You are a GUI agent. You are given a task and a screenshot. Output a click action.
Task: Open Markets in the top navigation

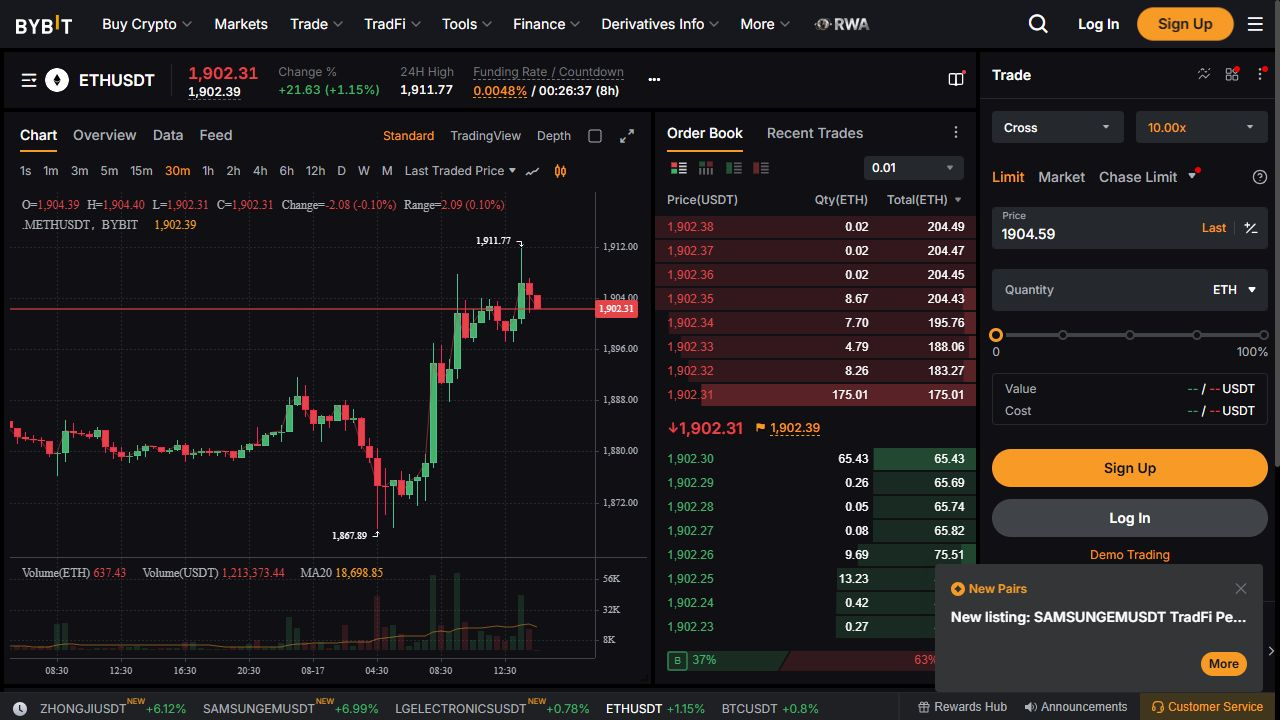point(241,24)
